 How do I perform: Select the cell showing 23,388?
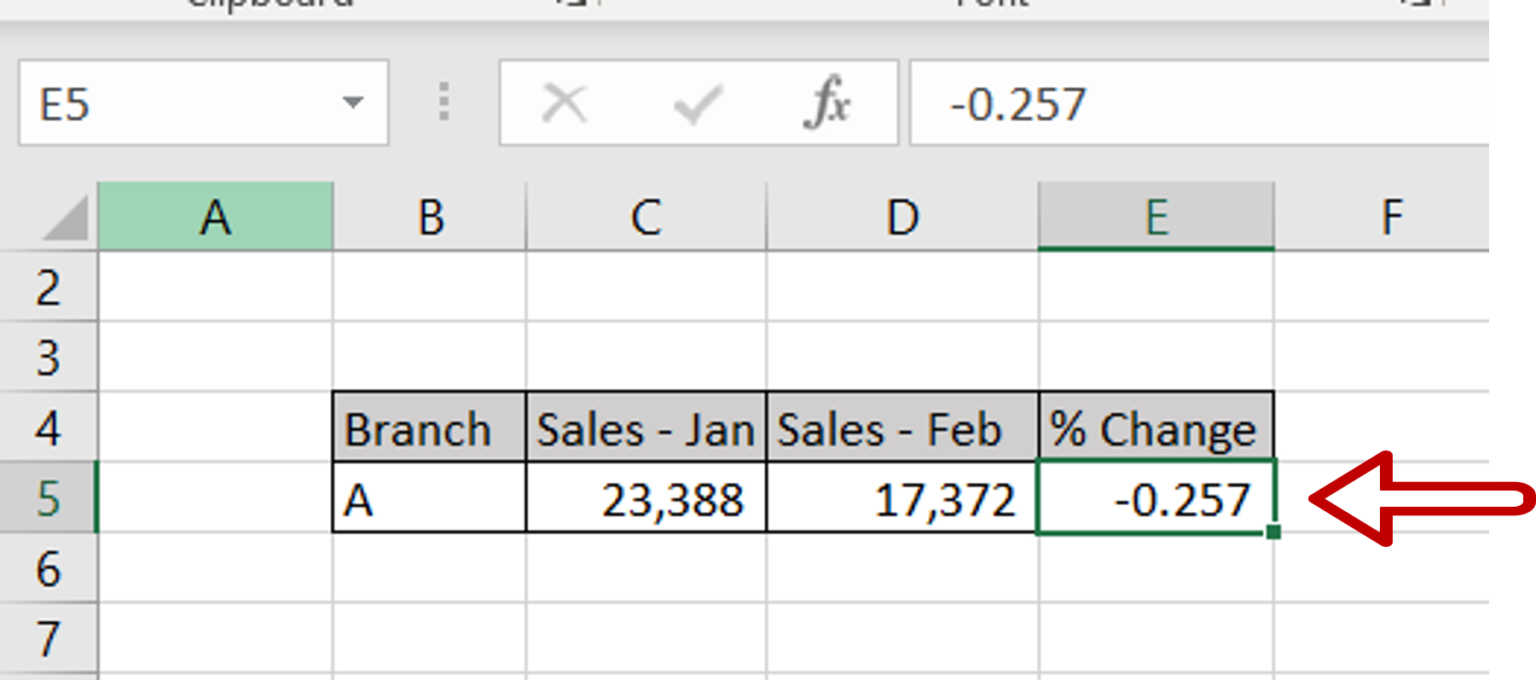pos(645,500)
